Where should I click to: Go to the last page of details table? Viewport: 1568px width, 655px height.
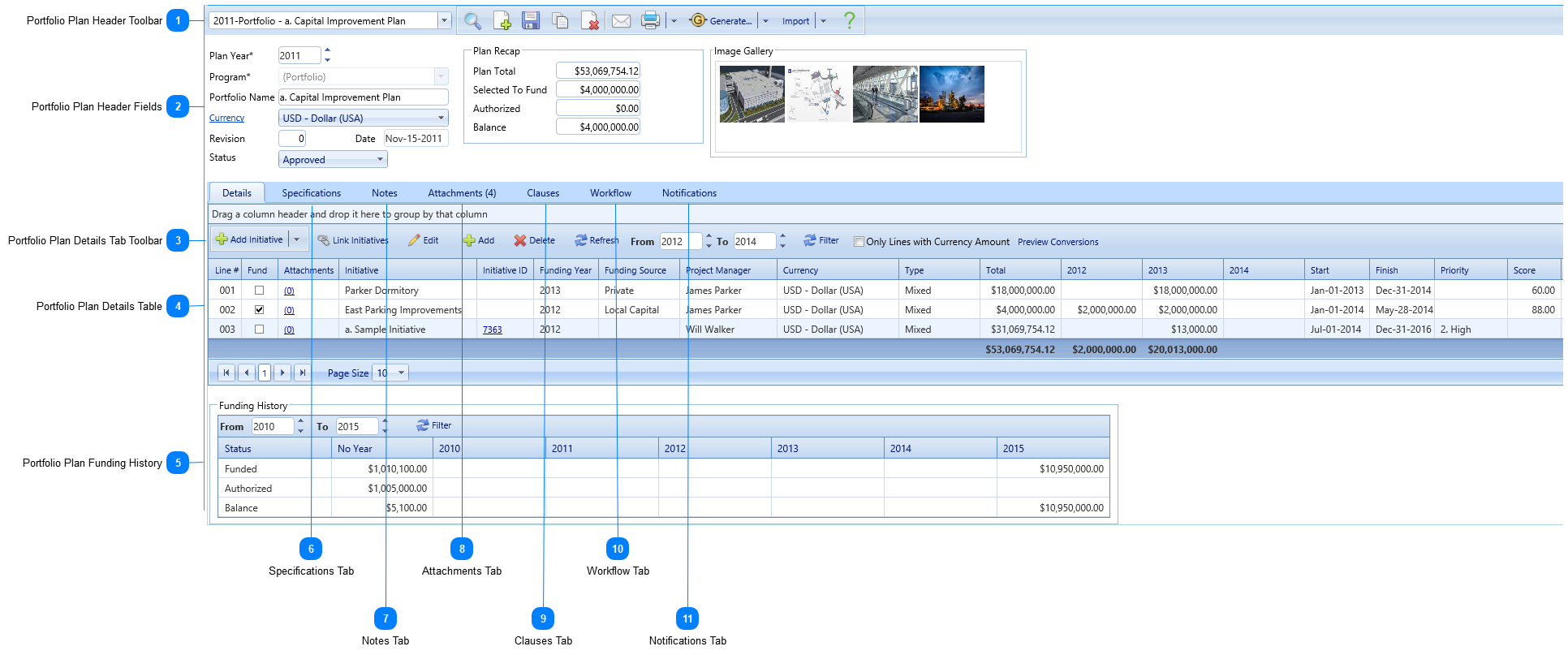point(302,373)
